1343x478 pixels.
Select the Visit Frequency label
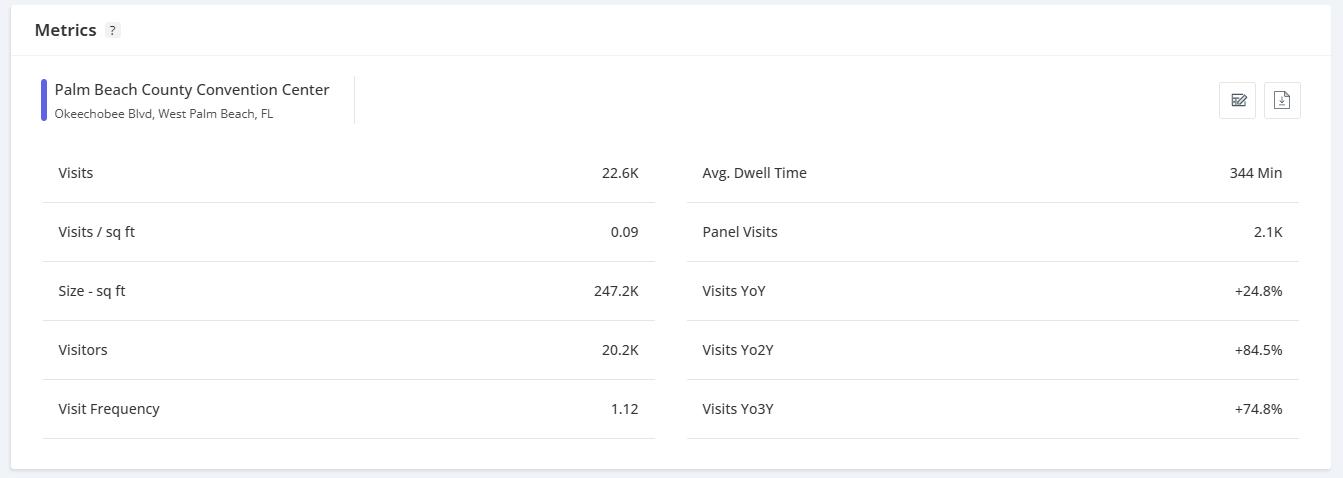pyautogui.click(x=109, y=409)
